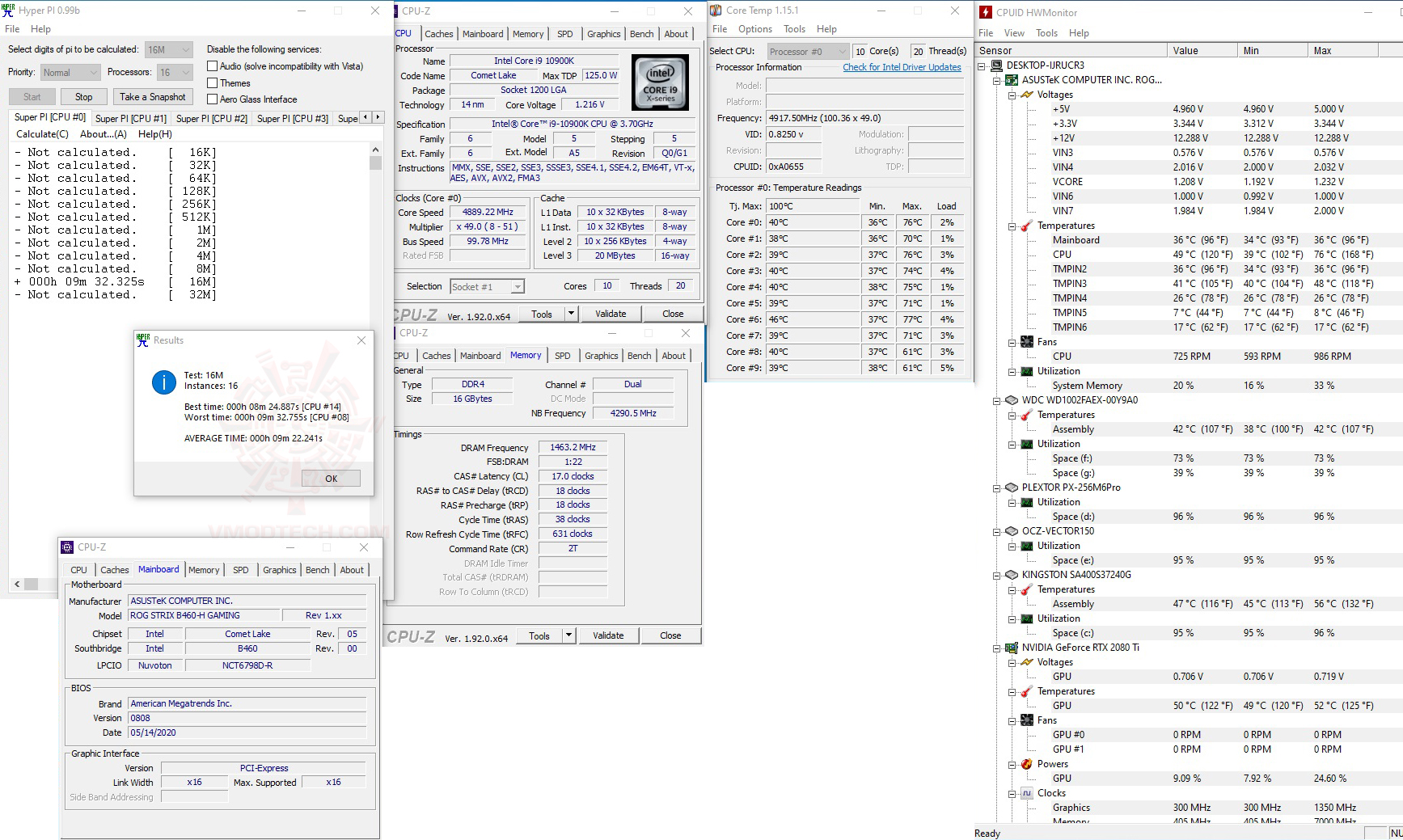Click the NVIDIA GeForce RTX 2080 Ti device icon
This screenshot has height=840, width=1403.
pyautogui.click(x=1011, y=647)
